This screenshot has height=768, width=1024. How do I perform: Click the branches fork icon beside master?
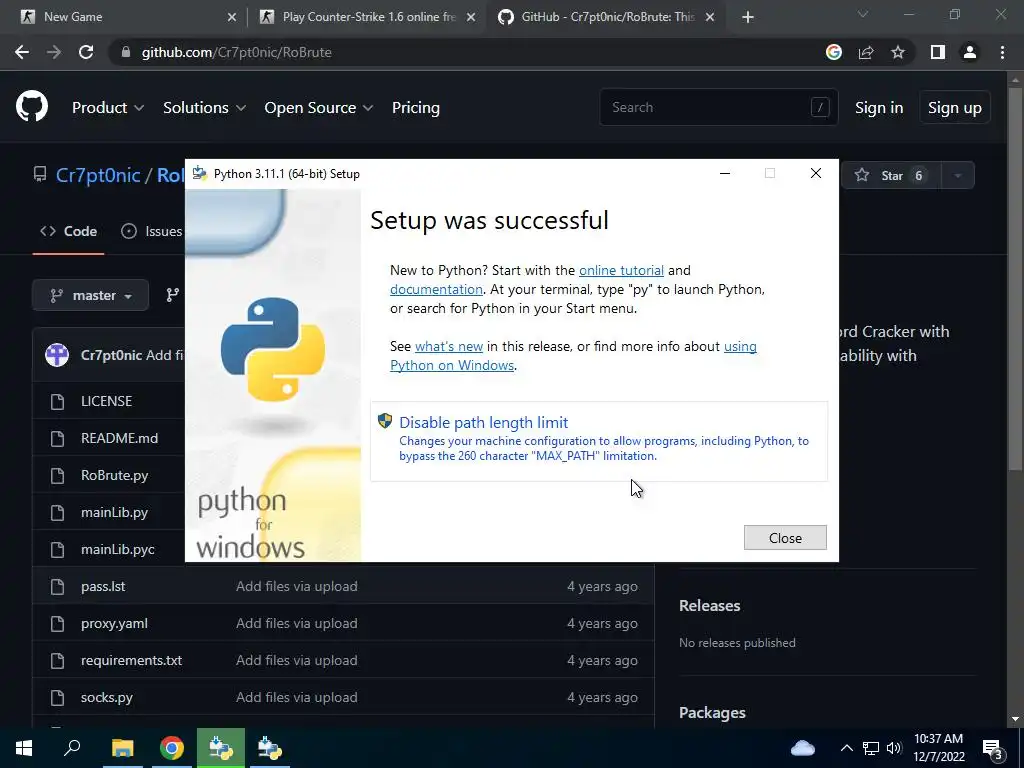172,295
